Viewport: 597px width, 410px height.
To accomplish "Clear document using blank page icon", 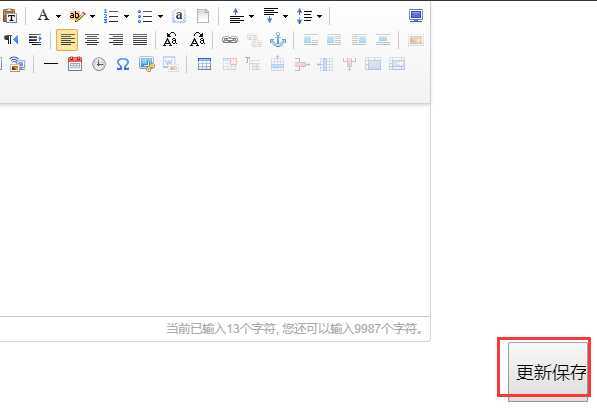I will point(203,16).
